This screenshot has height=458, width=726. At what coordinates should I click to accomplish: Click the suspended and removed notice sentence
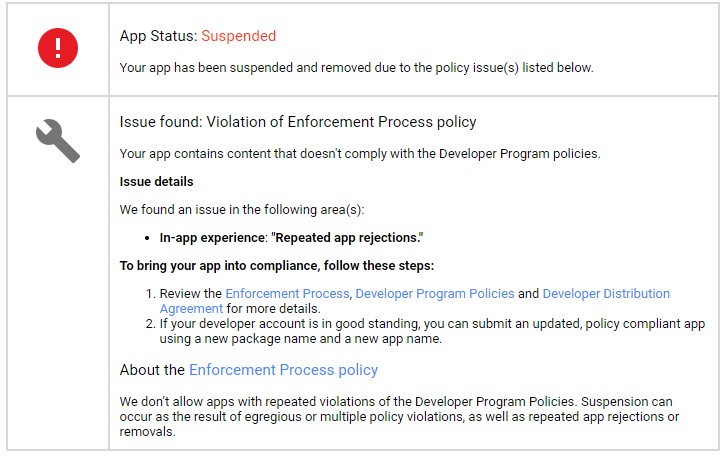[356, 68]
